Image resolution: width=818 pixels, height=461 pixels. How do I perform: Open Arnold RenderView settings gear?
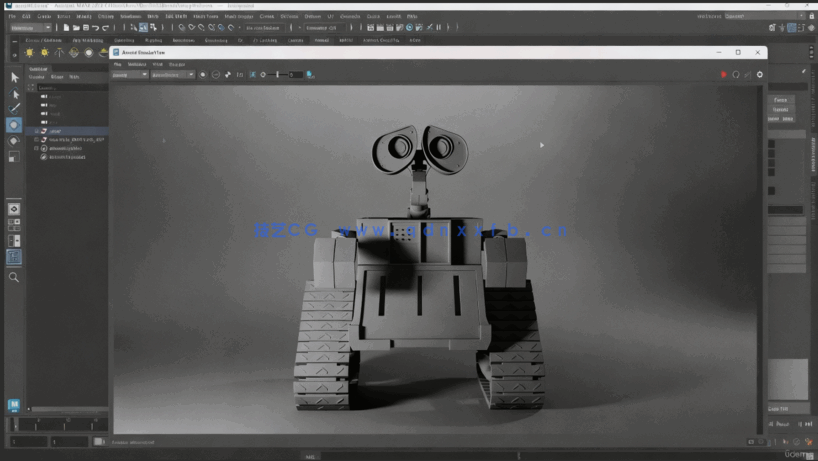point(760,74)
